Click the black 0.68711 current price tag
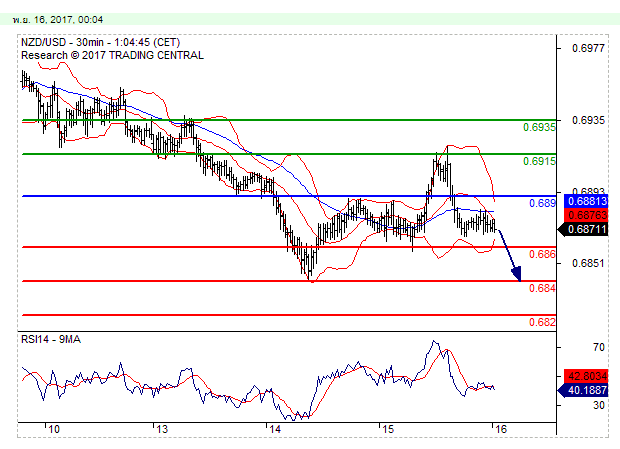This screenshot has height=449, width=620. [583, 229]
